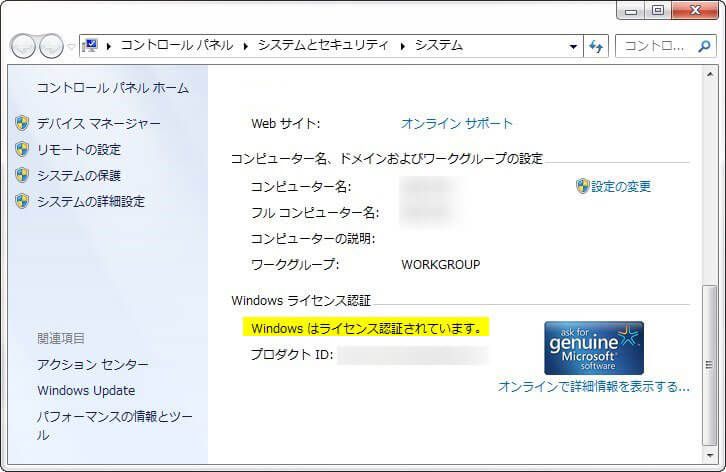Image resolution: width=726 pixels, height=472 pixels.
Task: Click shield icon beside システムの保護
Action: (22, 175)
